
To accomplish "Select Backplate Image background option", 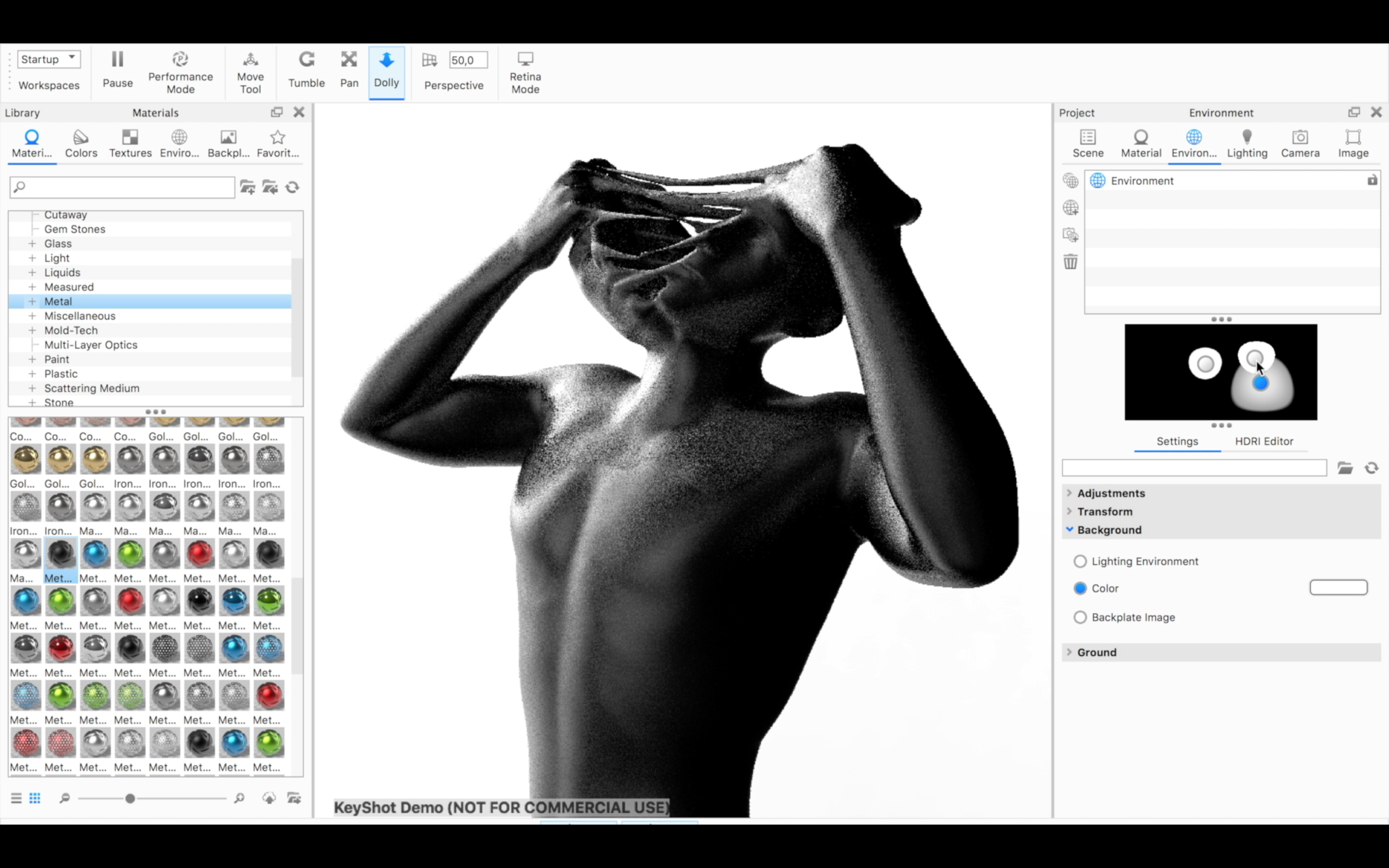I will click(1080, 617).
